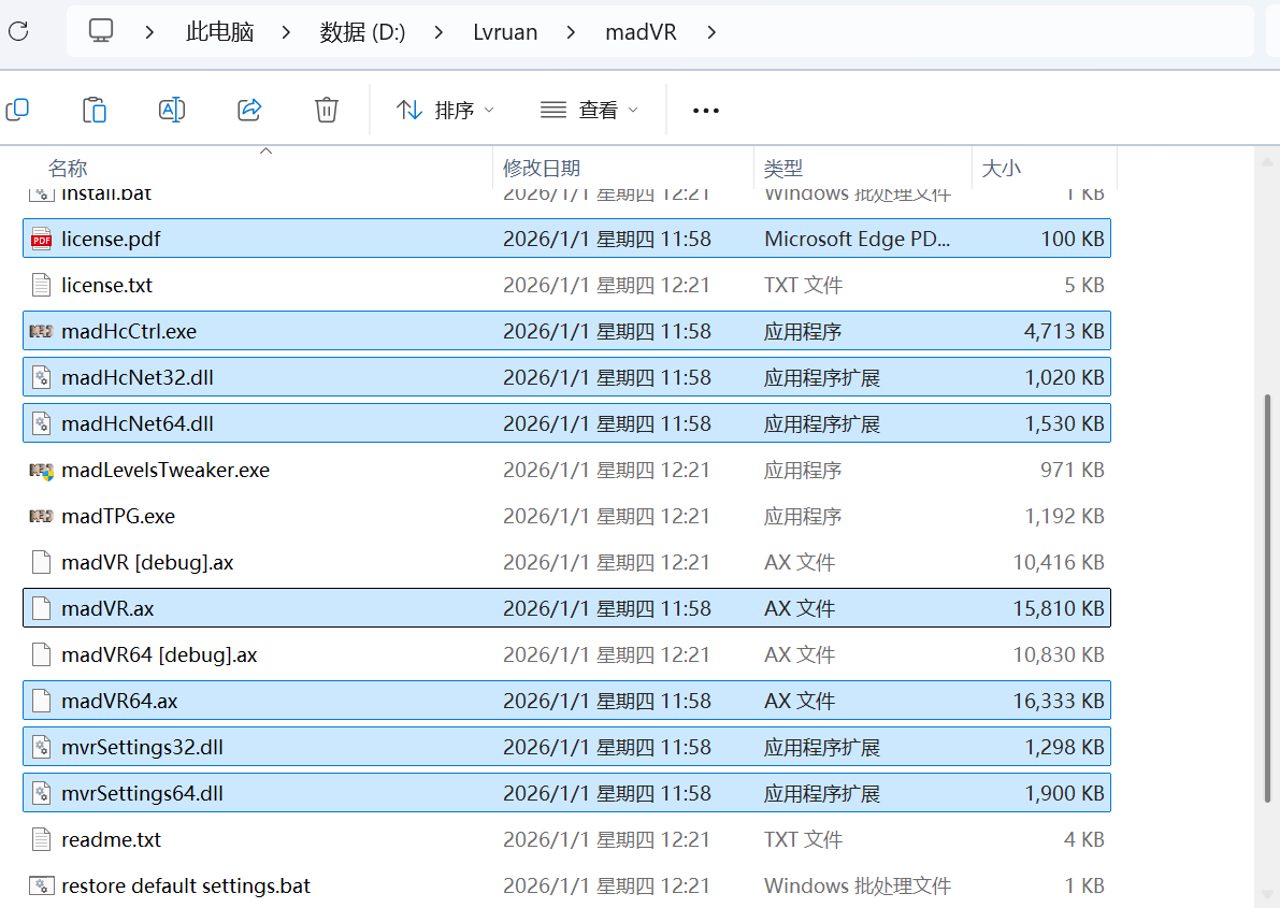Sort by 类型 column header
Image resolution: width=1280 pixels, height=908 pixels.
(x=783, y=168)
